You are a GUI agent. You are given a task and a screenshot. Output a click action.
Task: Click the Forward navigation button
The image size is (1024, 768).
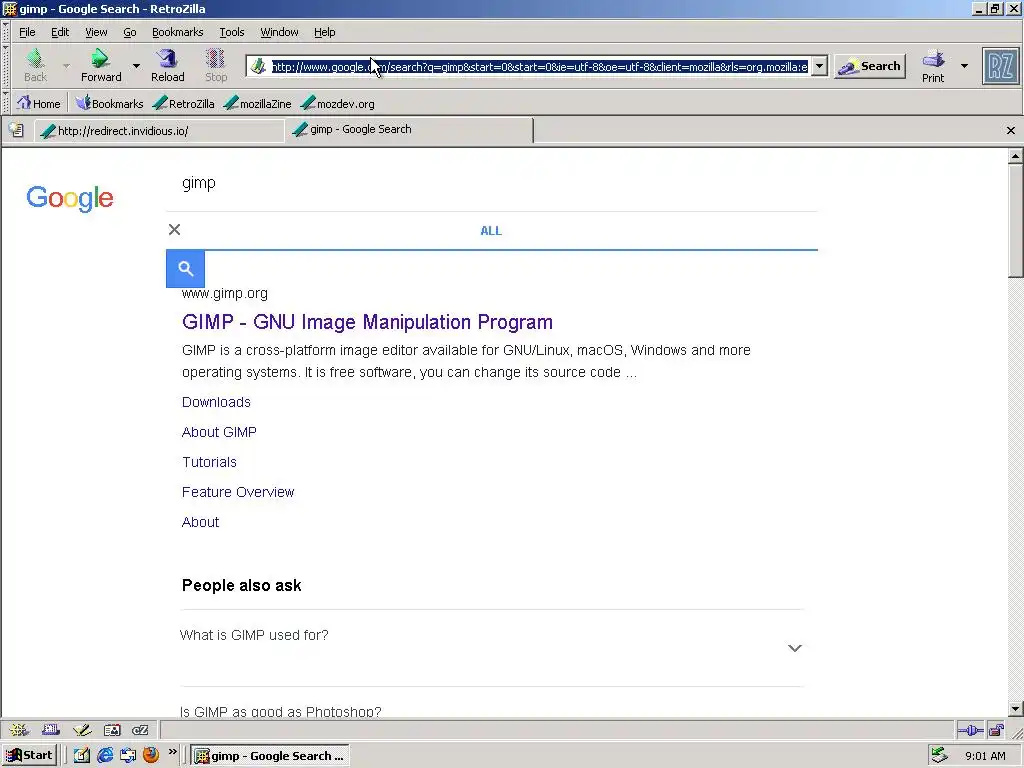(101, 65)
